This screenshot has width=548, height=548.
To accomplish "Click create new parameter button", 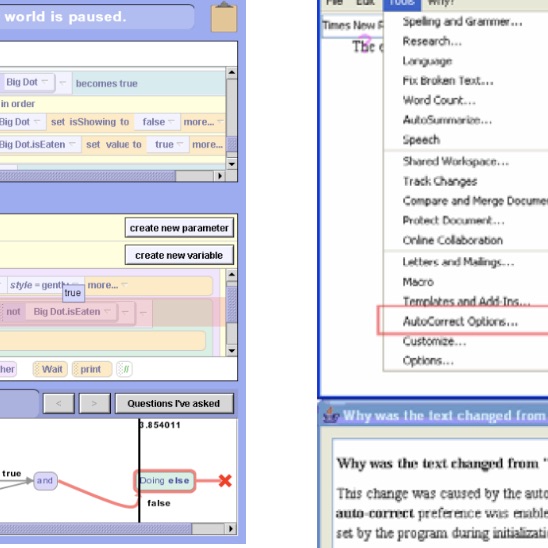I will tap(179, 228).
